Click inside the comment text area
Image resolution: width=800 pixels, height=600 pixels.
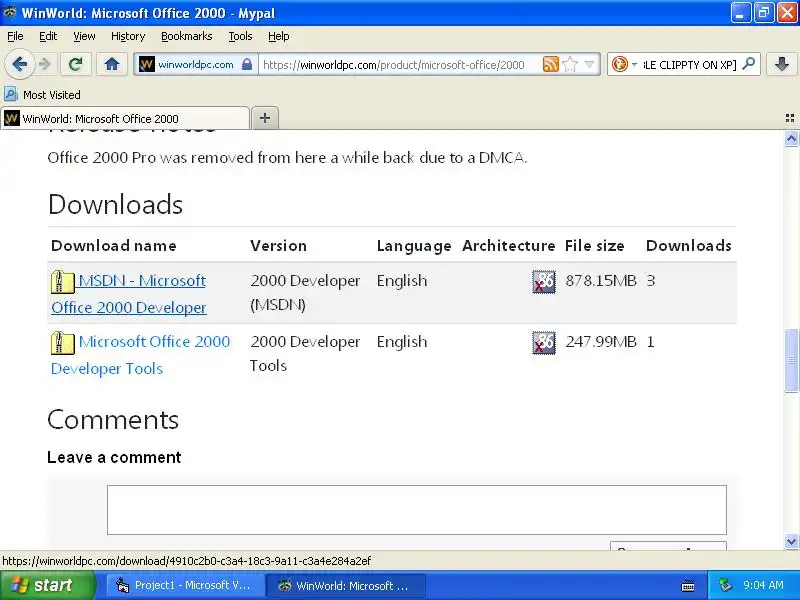(417, 510)
